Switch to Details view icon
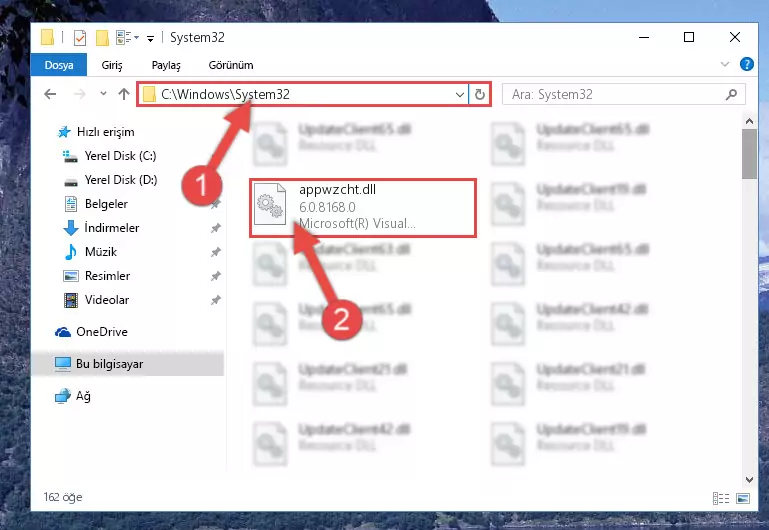Viewport: 769px width, 530px height. [720, 498]
